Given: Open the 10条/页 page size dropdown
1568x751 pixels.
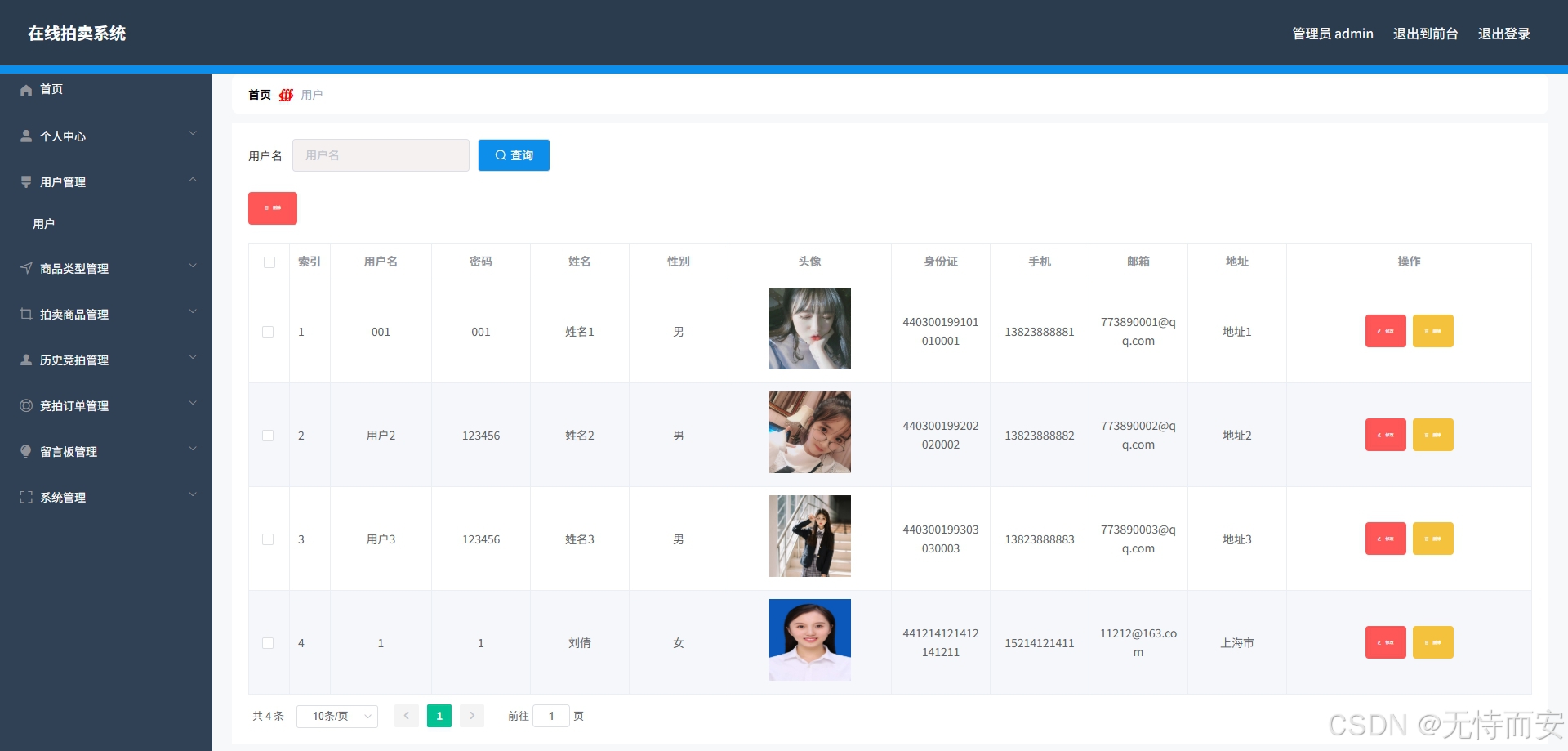Looking at the screenshot, I should pyautogui.click(x=337, y=716).
